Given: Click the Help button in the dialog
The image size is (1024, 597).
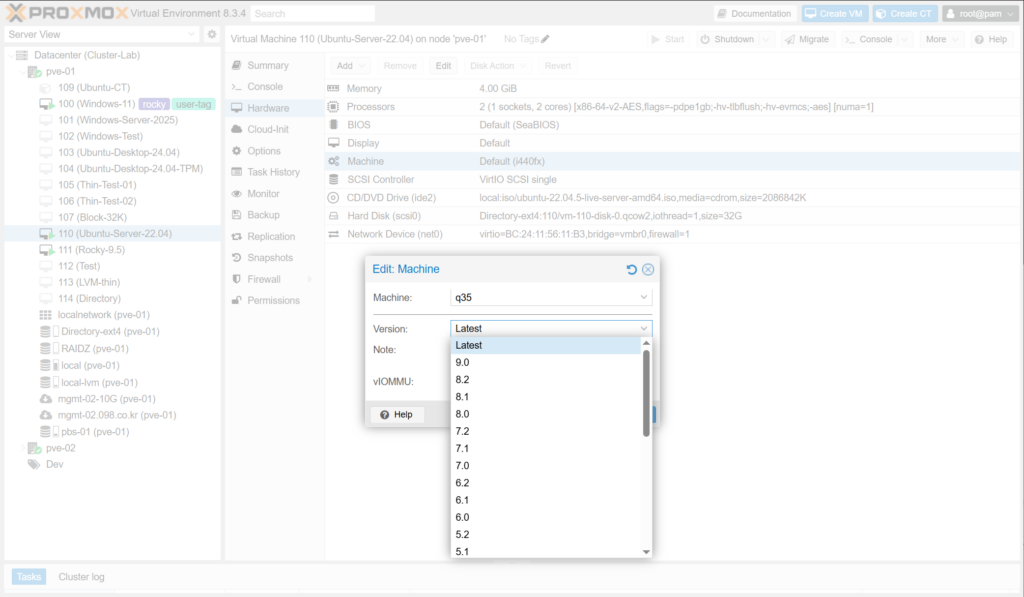Looking at the screenshot, I should (396, 414).
